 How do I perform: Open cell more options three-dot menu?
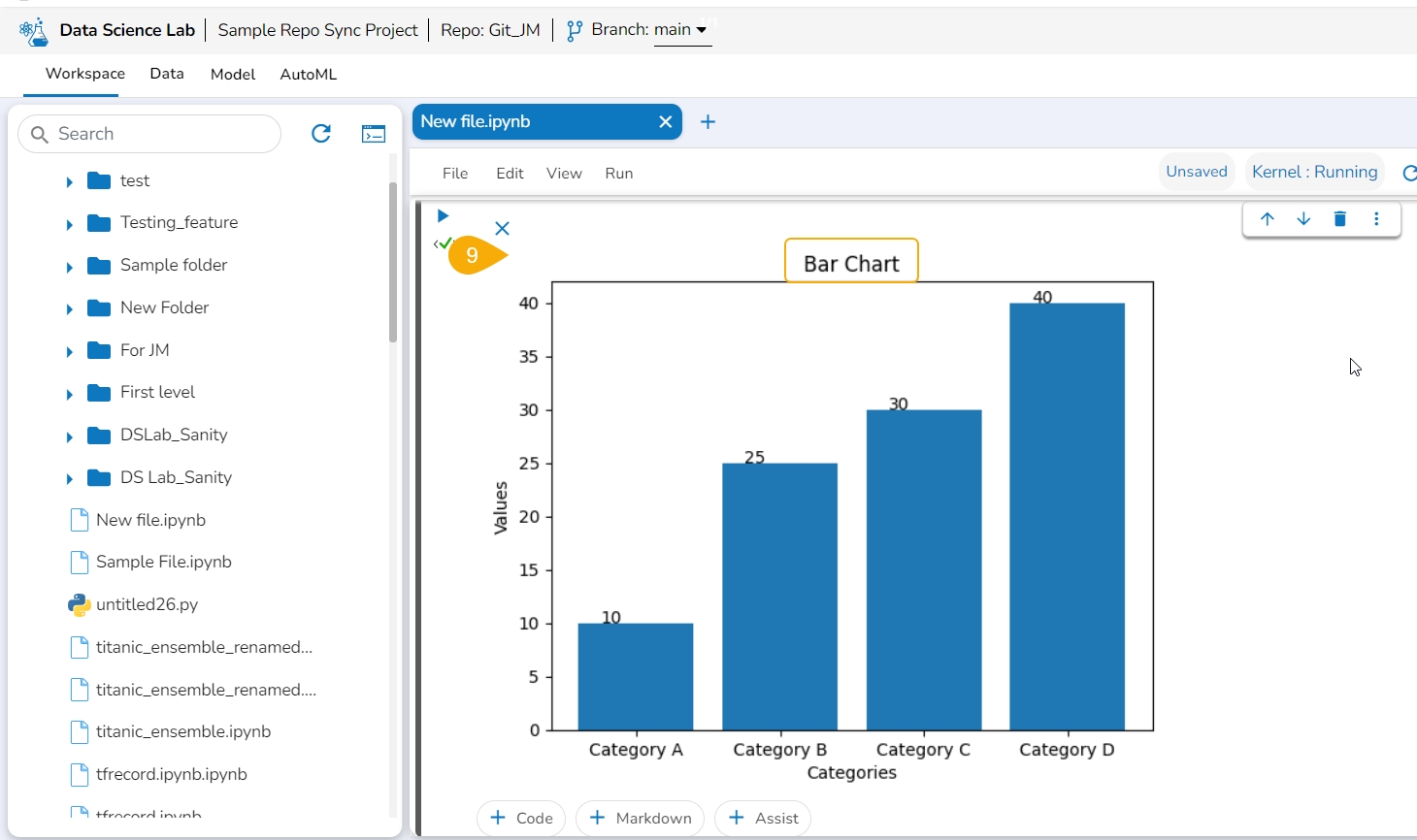coord(1376,219)
